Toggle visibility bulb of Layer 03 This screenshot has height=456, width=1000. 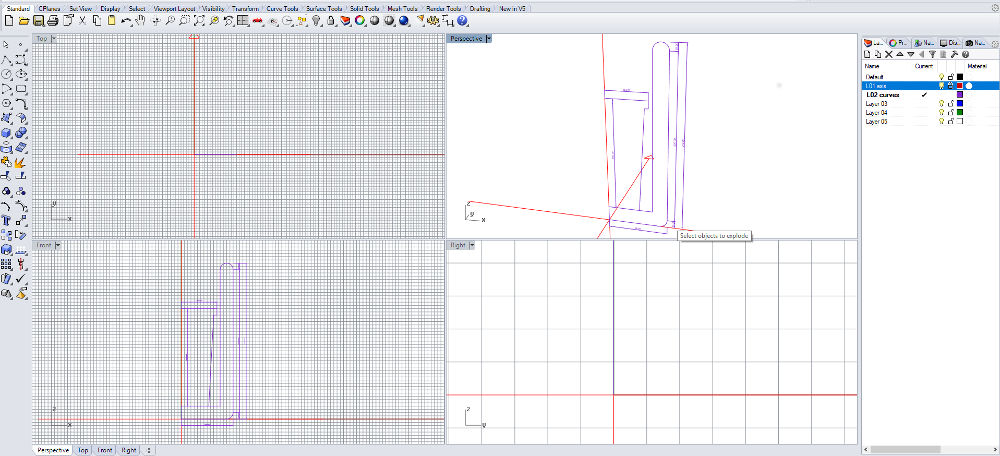click(x=941, y=103)
